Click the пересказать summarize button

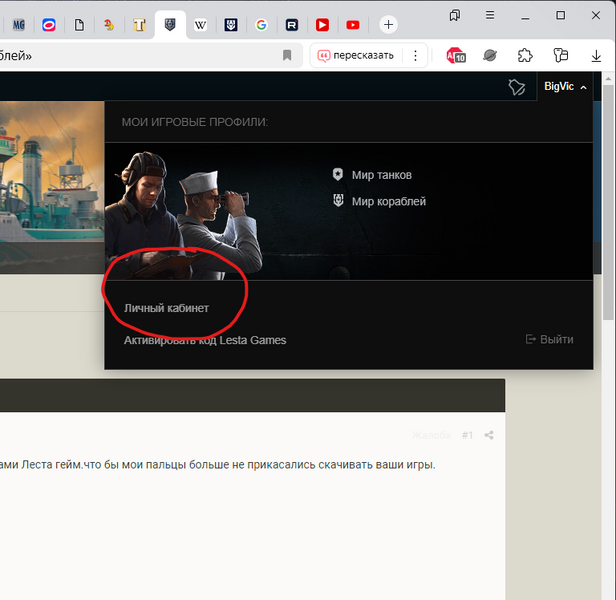tap(356, 55)
